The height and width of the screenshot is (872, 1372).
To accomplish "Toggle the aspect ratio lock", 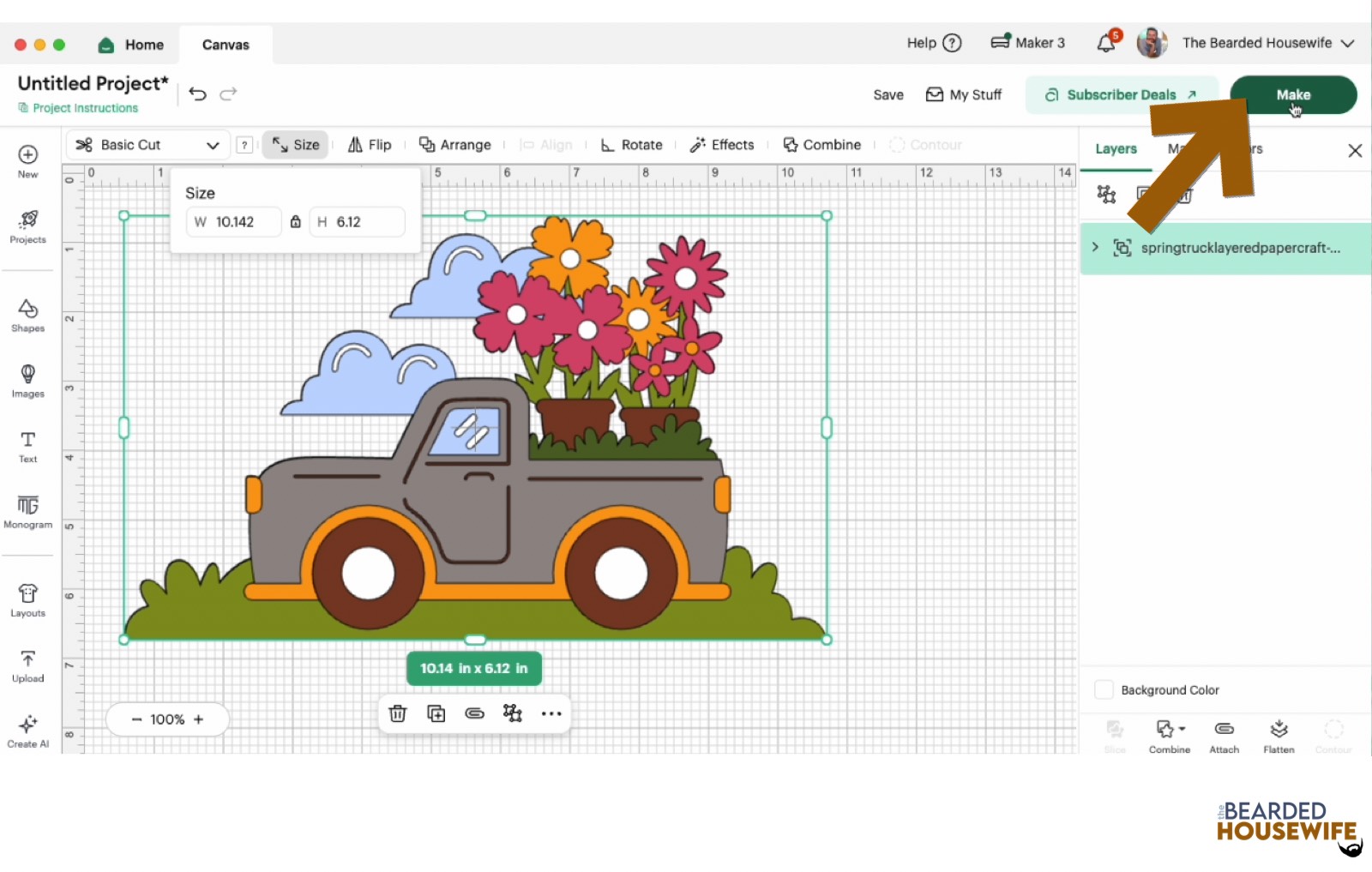I will point(295,222).
